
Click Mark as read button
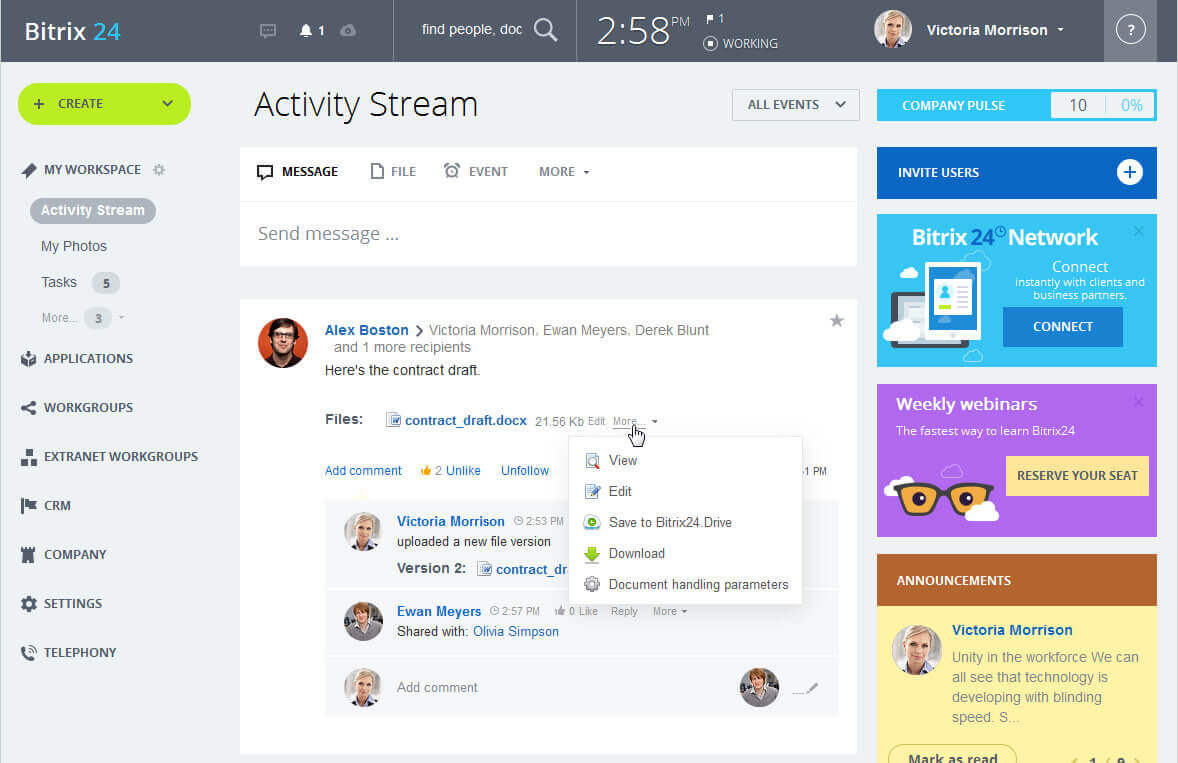(952, 755)
